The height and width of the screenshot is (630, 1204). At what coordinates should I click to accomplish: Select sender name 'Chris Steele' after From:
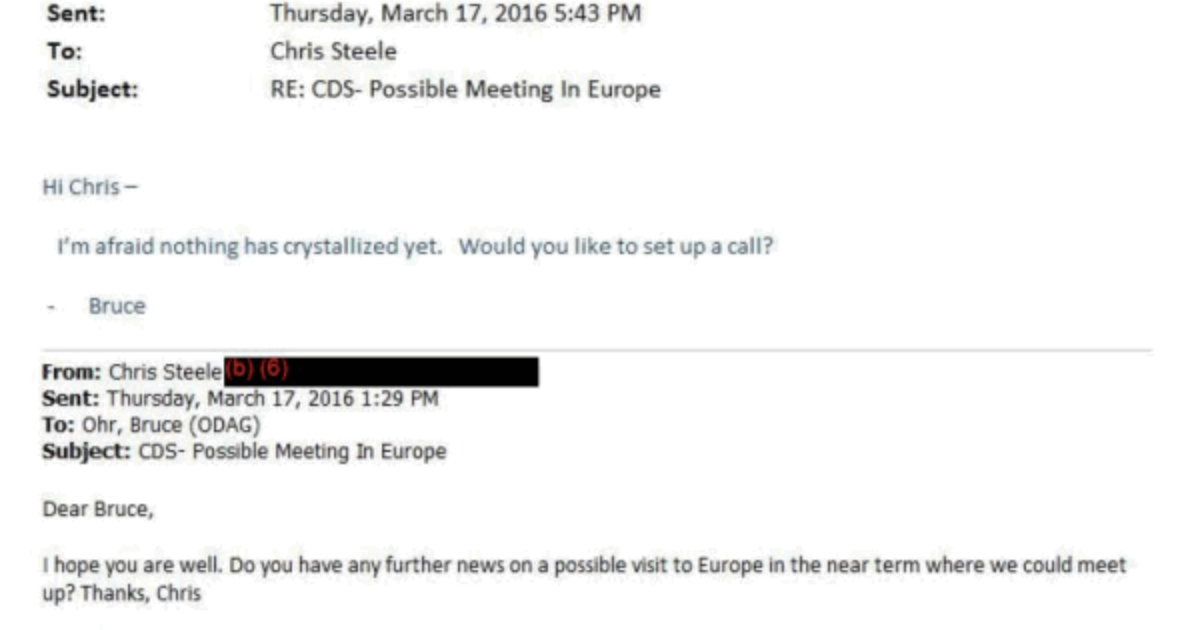[x=165, y=372]
